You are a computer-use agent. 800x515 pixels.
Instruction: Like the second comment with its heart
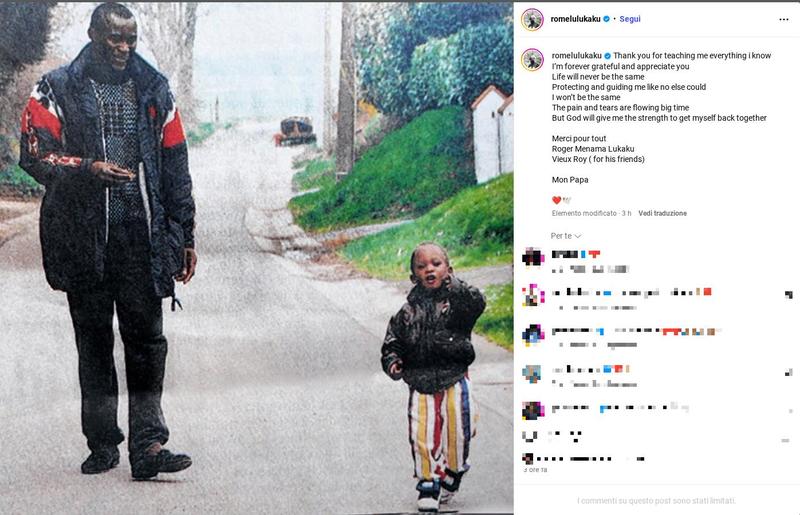coord(789,295)
